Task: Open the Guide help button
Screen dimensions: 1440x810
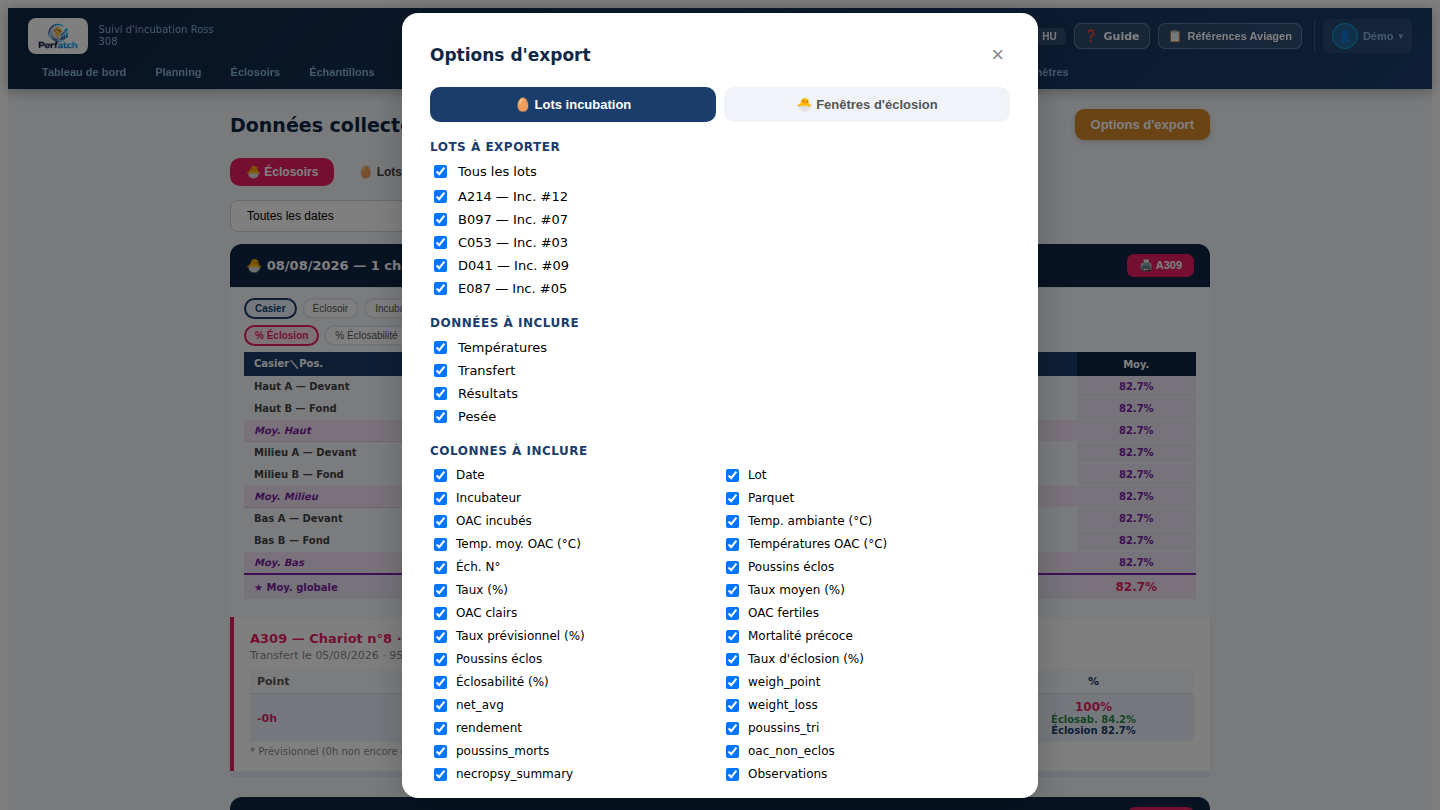Action: click(x=1111, y=36)
